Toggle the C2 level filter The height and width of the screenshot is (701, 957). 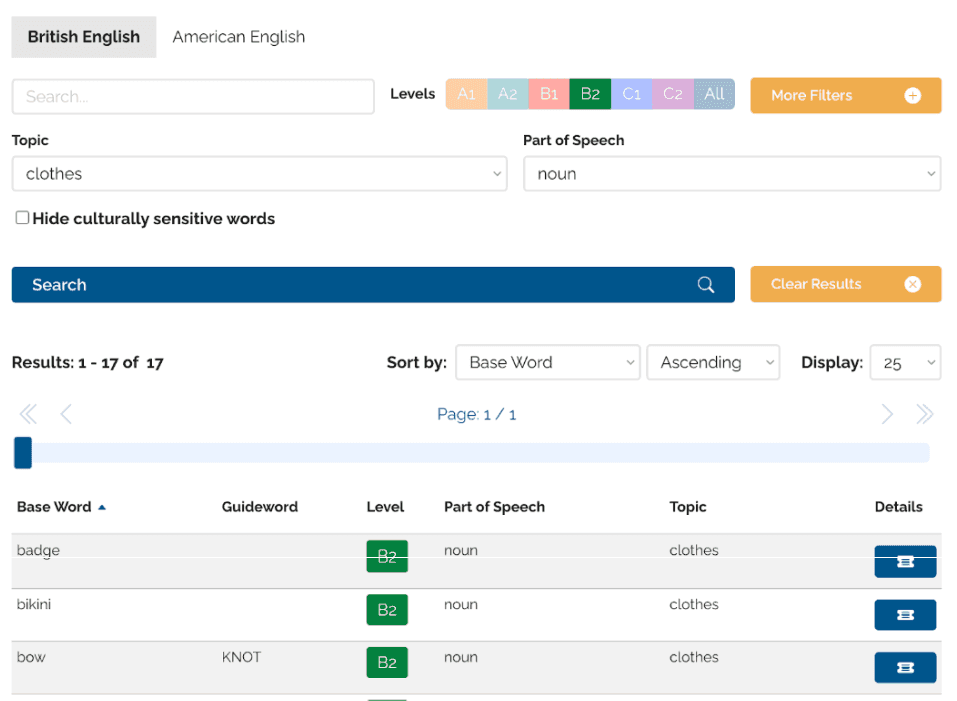coord(673,94)
